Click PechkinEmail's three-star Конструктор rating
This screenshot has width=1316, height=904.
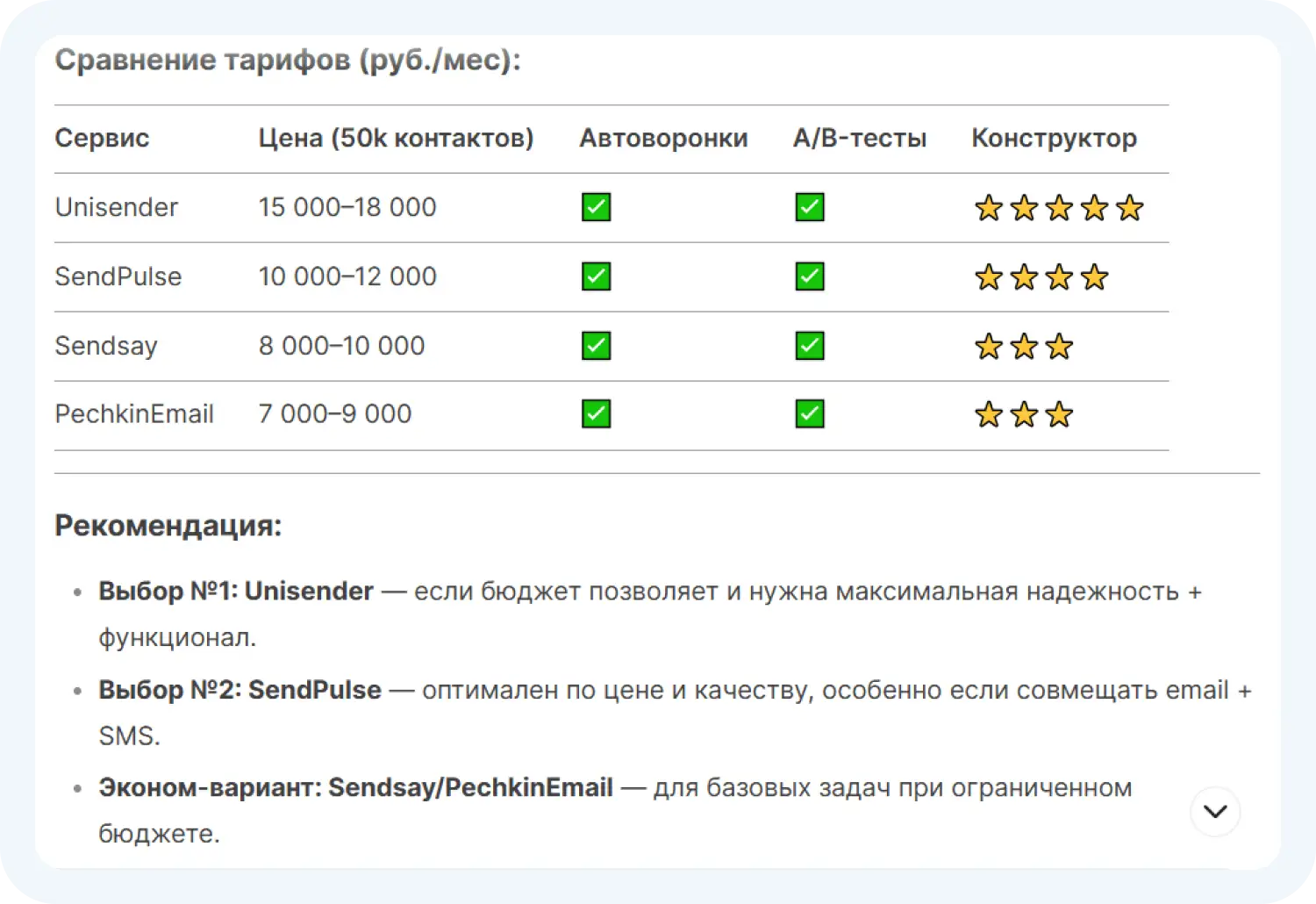tap(1024, 415)
